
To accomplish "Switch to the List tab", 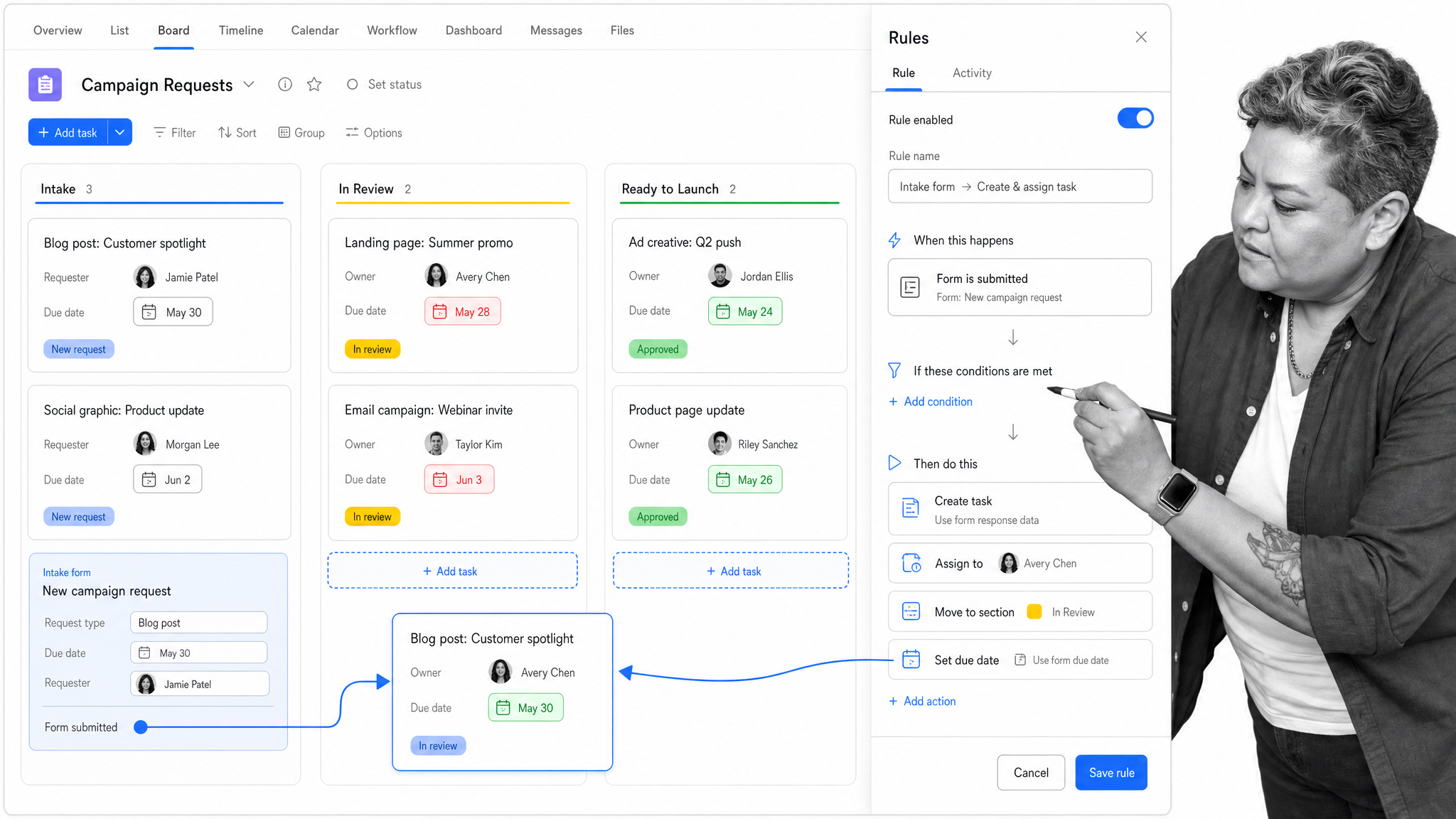I will pos(119,30).
